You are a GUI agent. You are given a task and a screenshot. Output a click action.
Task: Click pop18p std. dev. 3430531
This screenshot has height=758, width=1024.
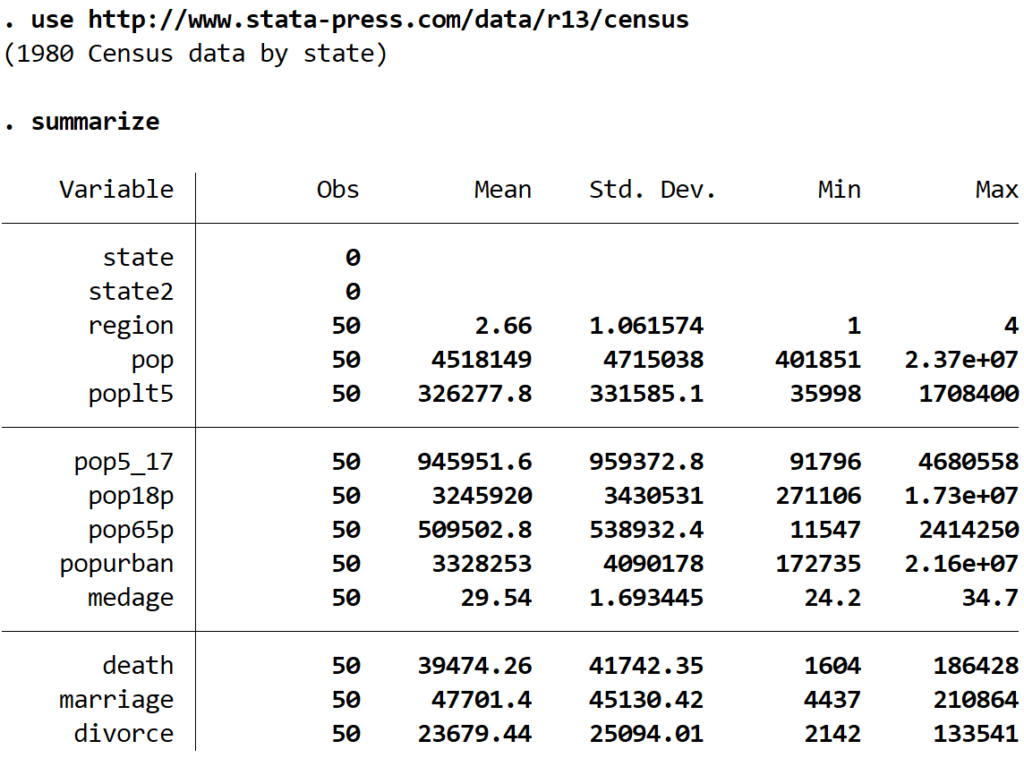654,496
